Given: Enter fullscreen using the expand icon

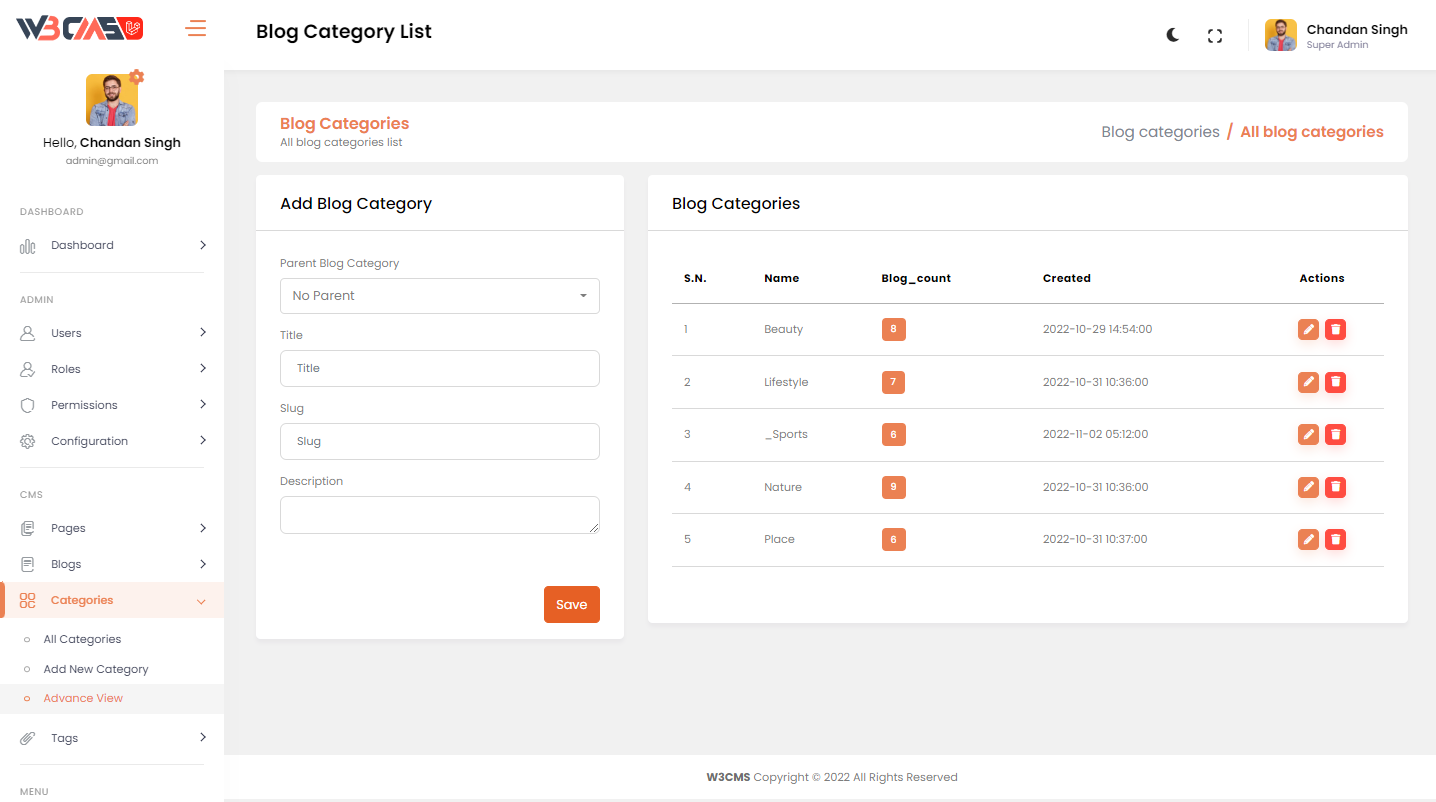Looking at the screenshot, I should (1215, 36).
